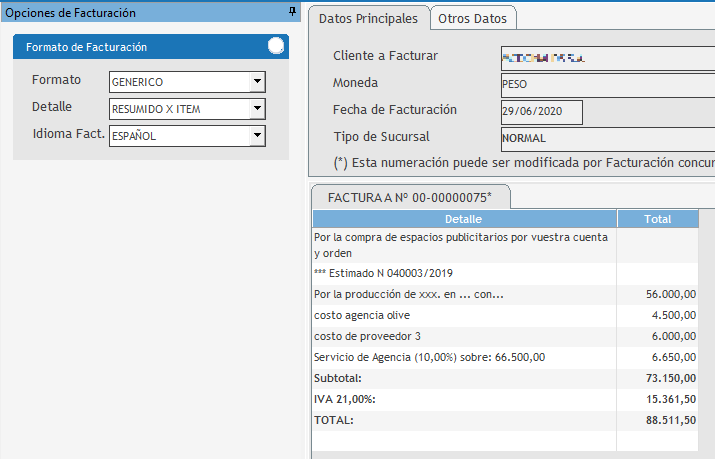Screen dimensions: 715x459
Task: Select the FACTURA A Nº 00-00000075 tab
Action: [x=411, y=197]
